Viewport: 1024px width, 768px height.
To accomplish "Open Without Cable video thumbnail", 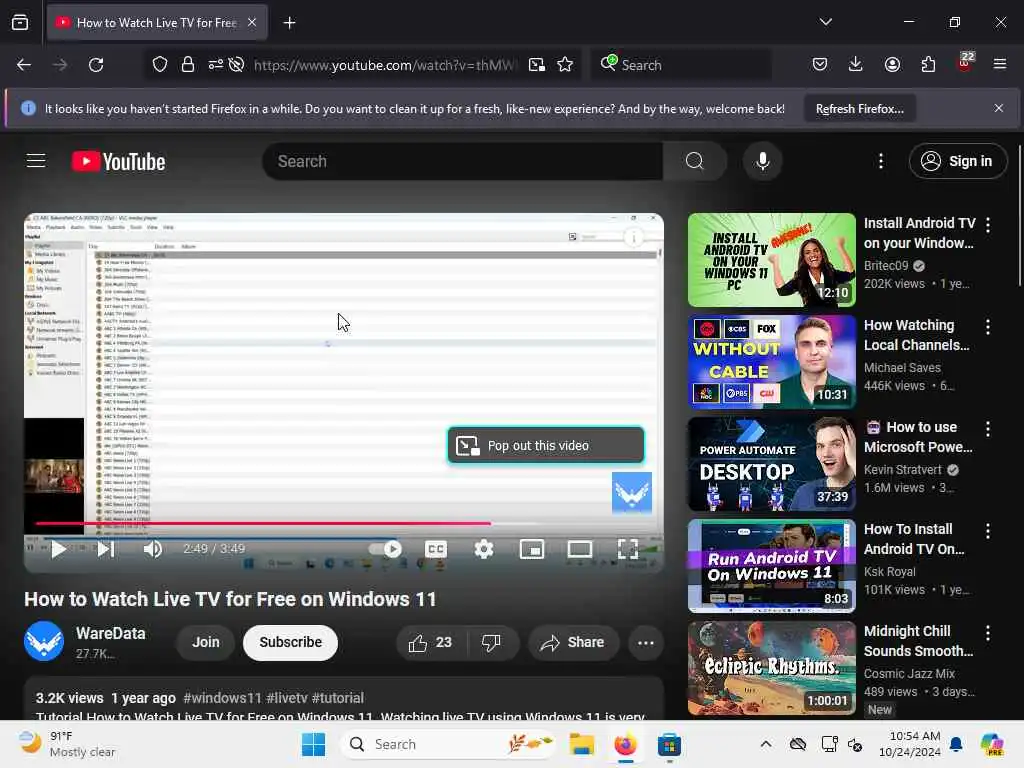I will click(x=771, y=362).
